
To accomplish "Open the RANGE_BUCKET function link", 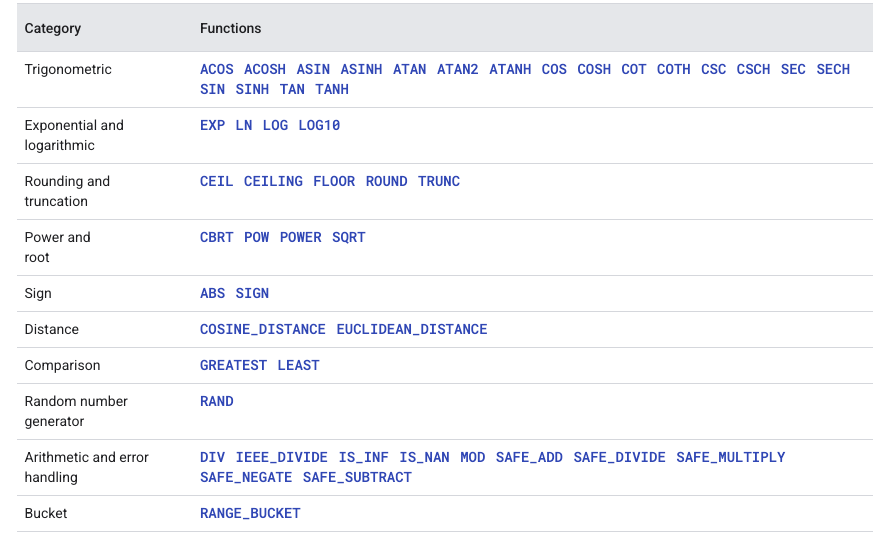I will [250, 514].
